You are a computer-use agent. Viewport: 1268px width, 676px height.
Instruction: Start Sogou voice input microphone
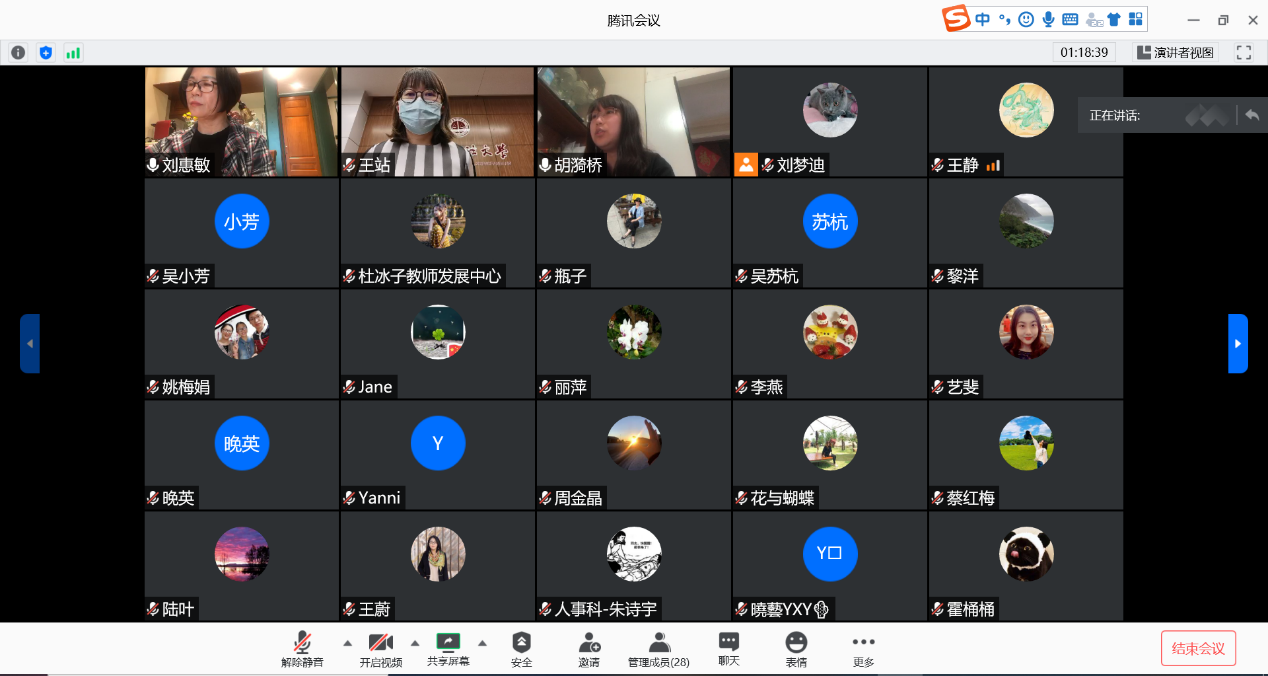pyautogui.click(x=1048, y=19)
